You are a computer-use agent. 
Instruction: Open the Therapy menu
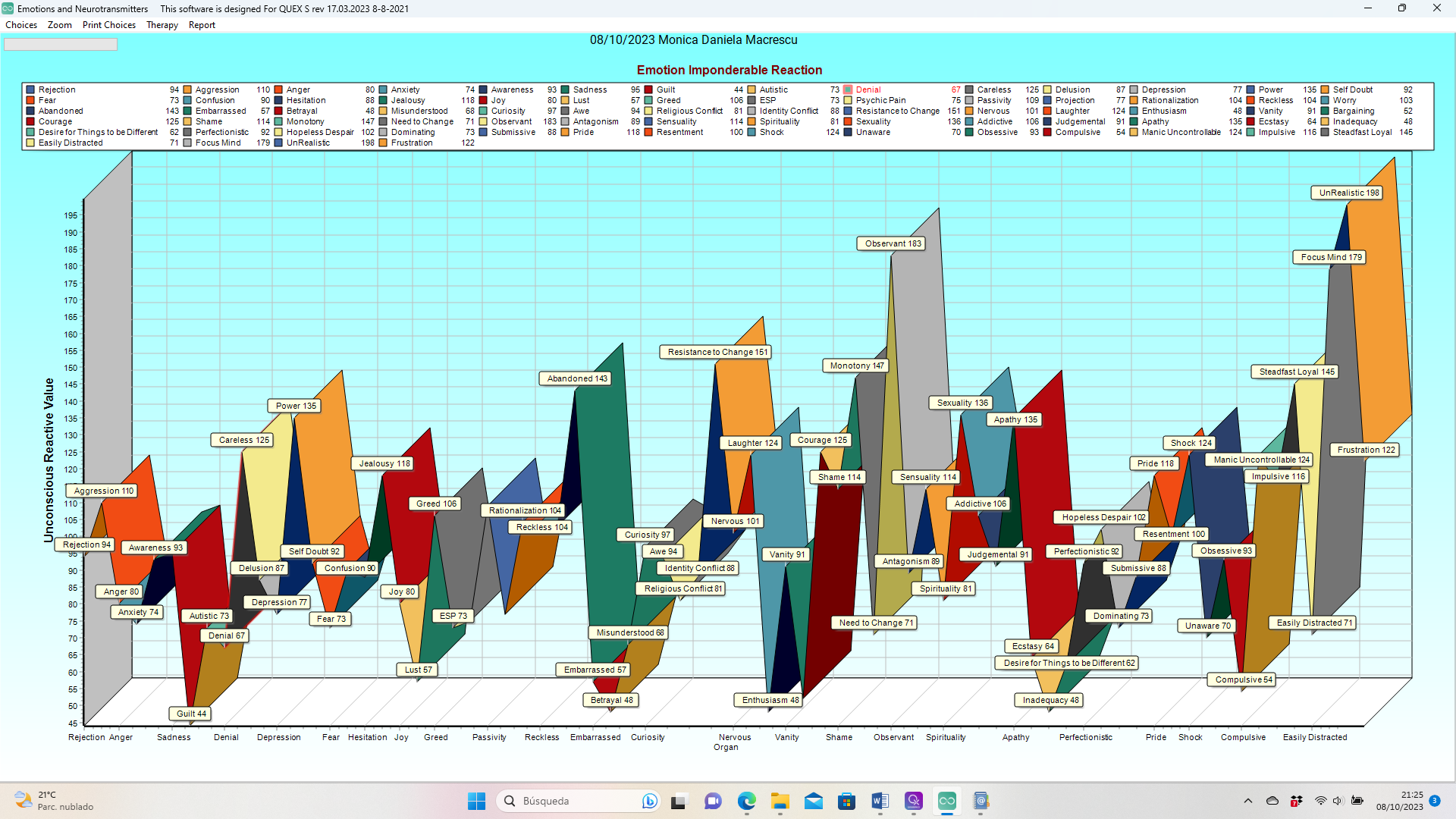[x=162, y=25]
